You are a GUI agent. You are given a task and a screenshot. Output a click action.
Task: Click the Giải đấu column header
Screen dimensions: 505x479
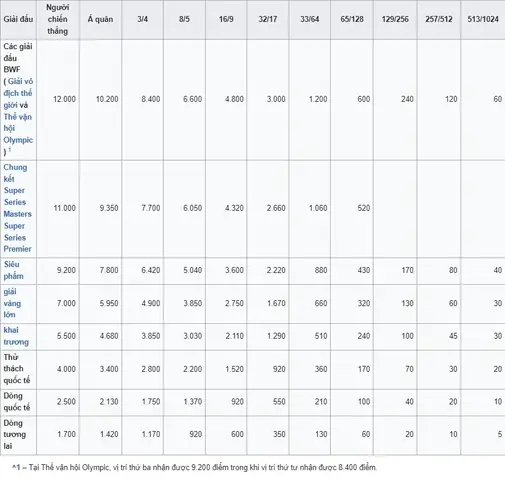(x=18, y=19)
